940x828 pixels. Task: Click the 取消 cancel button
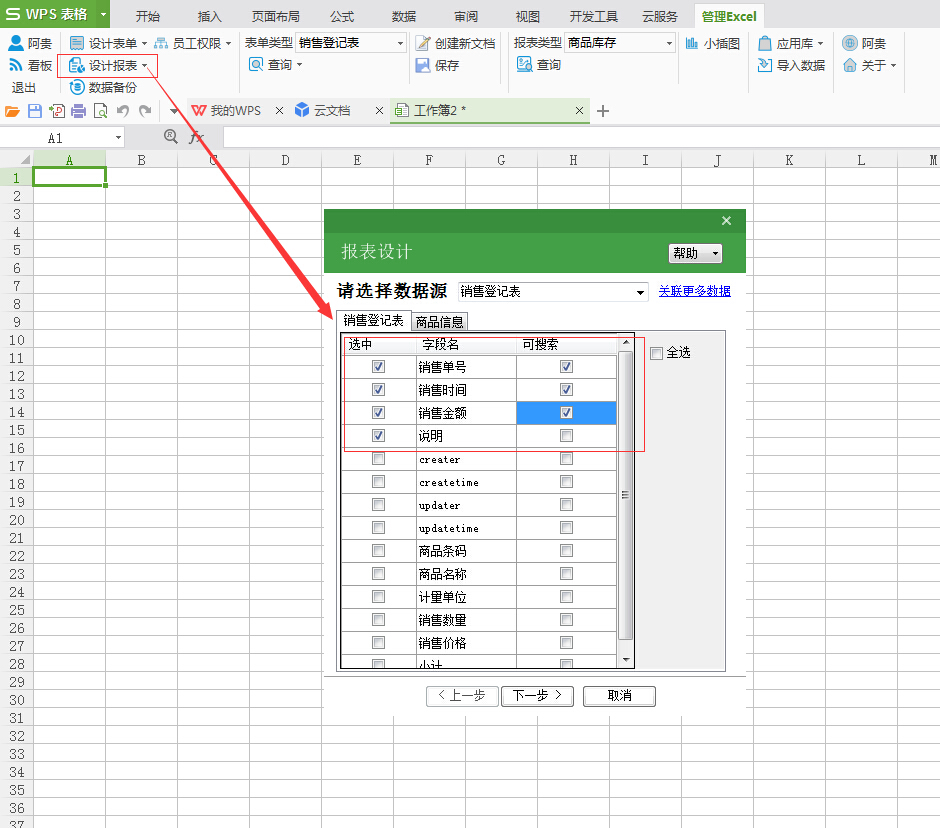(619, 695)
